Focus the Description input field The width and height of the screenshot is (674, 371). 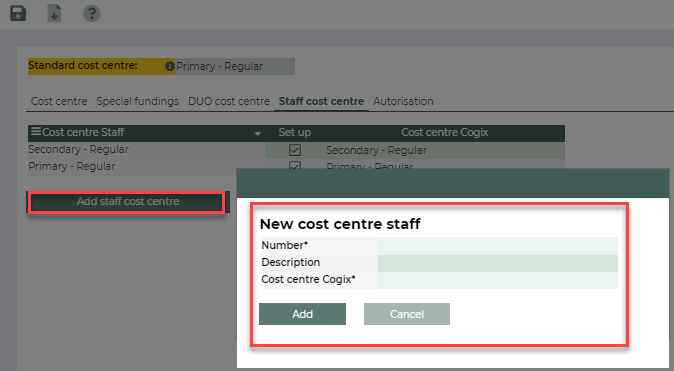(x=498, y=263)
